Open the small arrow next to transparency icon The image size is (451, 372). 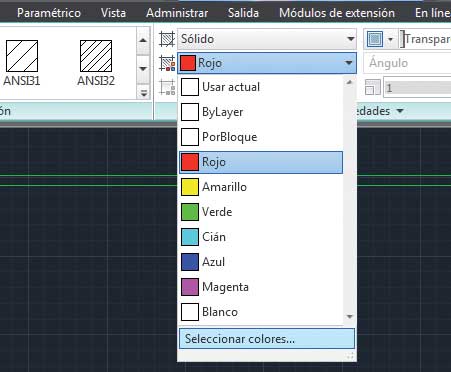pyautogui.click(x=390, y=39)
